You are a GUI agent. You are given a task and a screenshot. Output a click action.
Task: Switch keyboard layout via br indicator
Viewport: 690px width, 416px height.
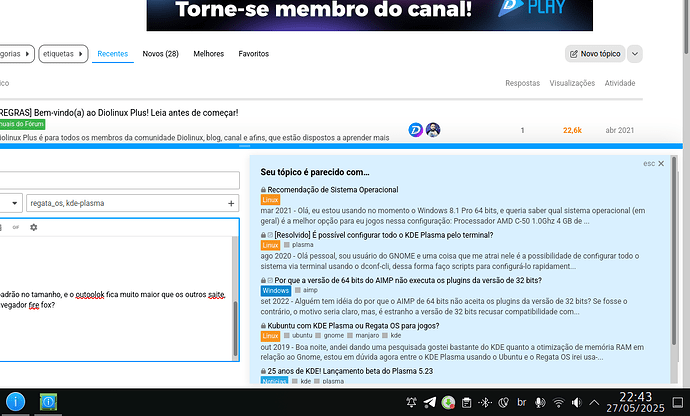coord(522,402)
